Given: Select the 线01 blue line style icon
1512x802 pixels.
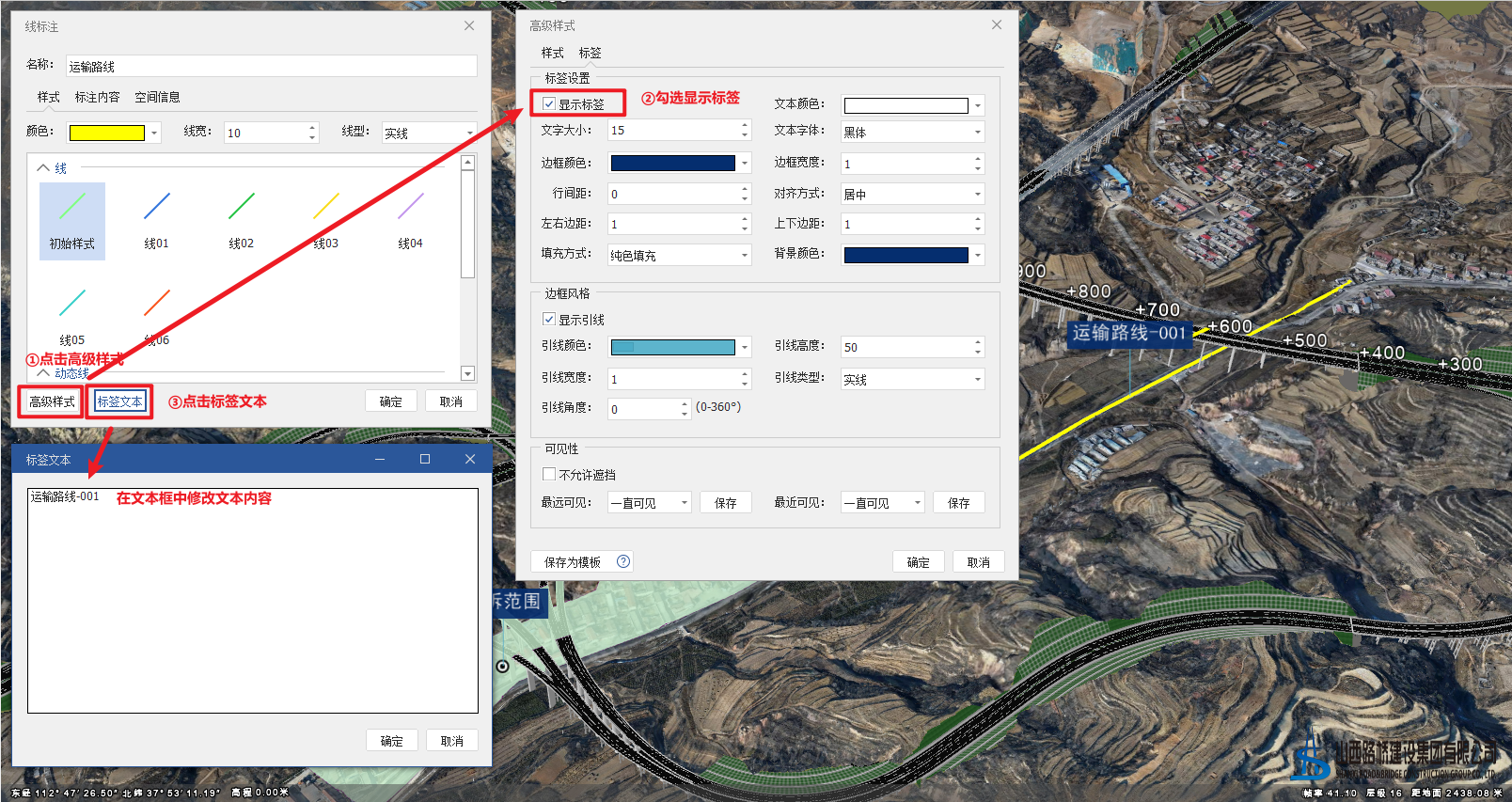Looking at the screenshot, I should [156, 207].
